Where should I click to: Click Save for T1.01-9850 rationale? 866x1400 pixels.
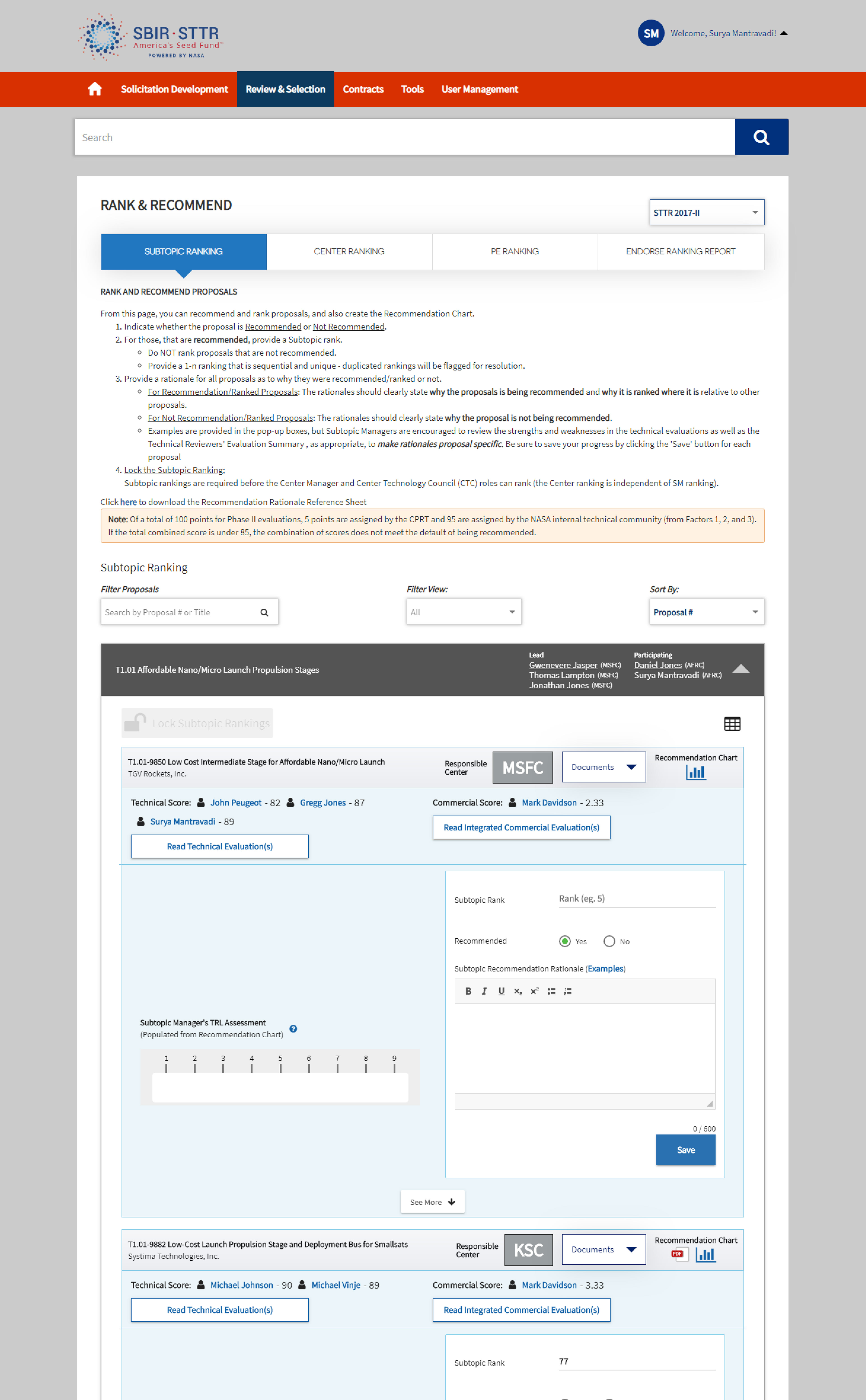686,1150
